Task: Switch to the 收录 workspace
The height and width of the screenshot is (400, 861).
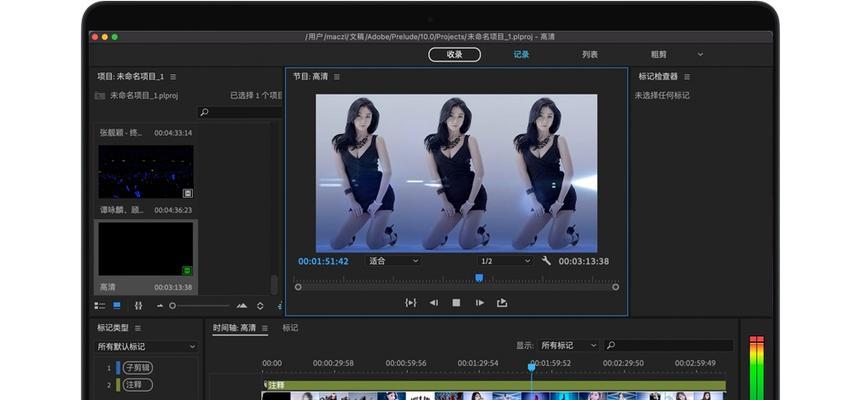Action: 455,54
